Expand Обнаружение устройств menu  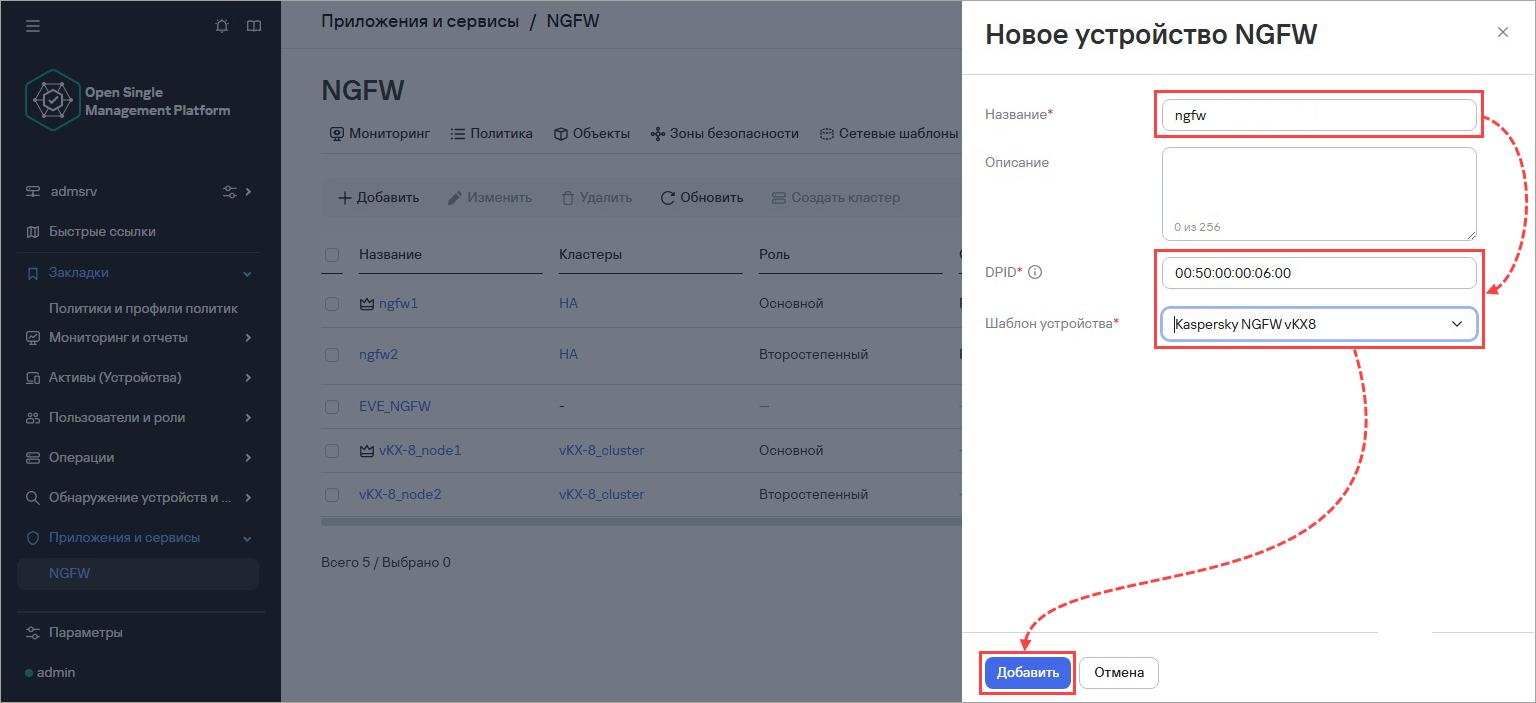point(248,498)
